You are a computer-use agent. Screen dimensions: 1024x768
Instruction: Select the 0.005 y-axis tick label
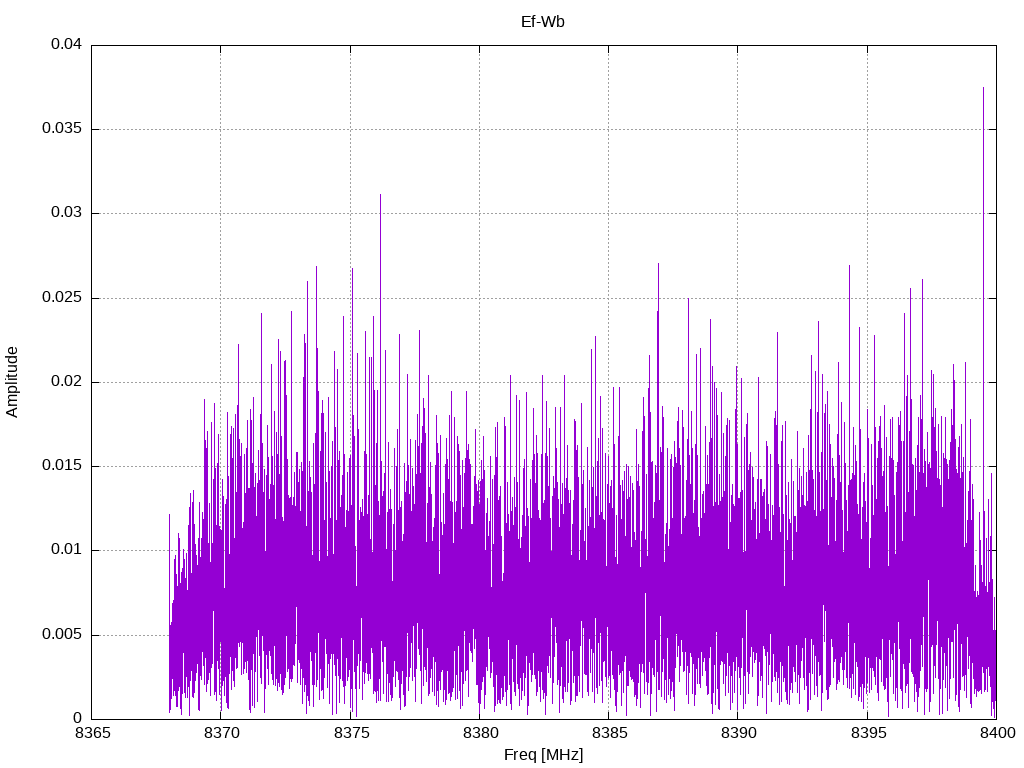click(62, 635)
